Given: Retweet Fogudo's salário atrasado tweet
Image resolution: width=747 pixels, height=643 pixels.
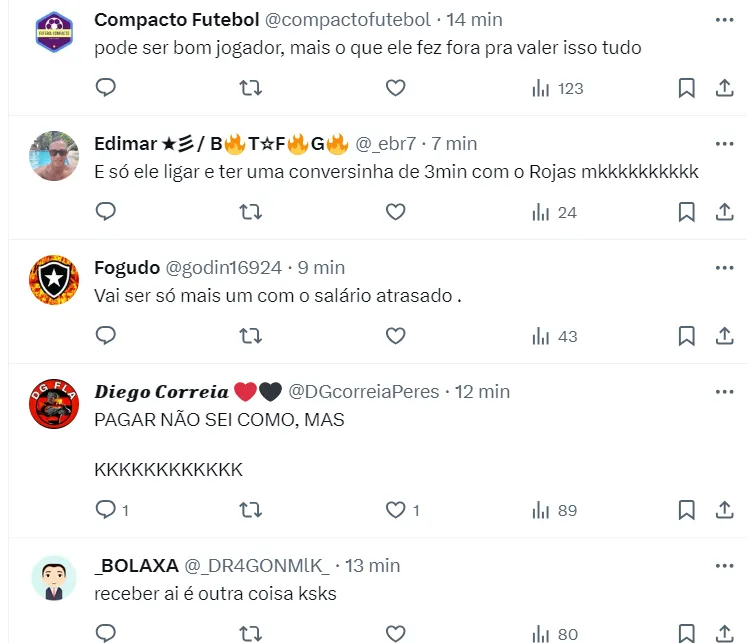Looking at the screenshot, I should 252,336.
